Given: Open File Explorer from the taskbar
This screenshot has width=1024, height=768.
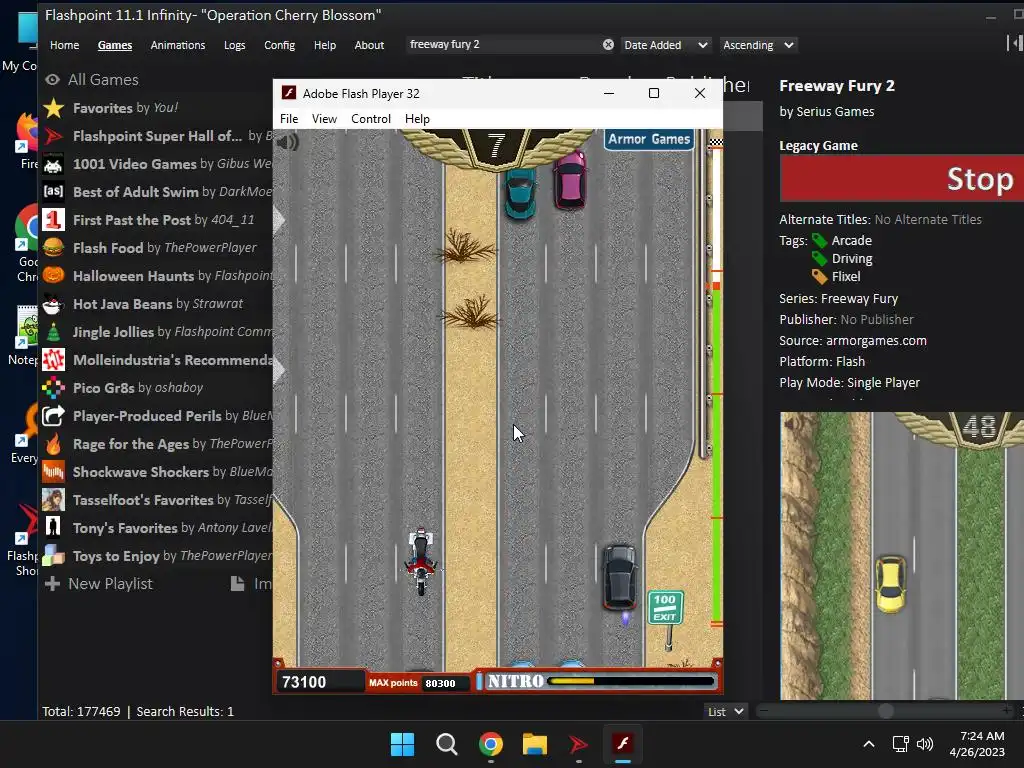Looking at the screenshot, I should [x=534, y=744].
